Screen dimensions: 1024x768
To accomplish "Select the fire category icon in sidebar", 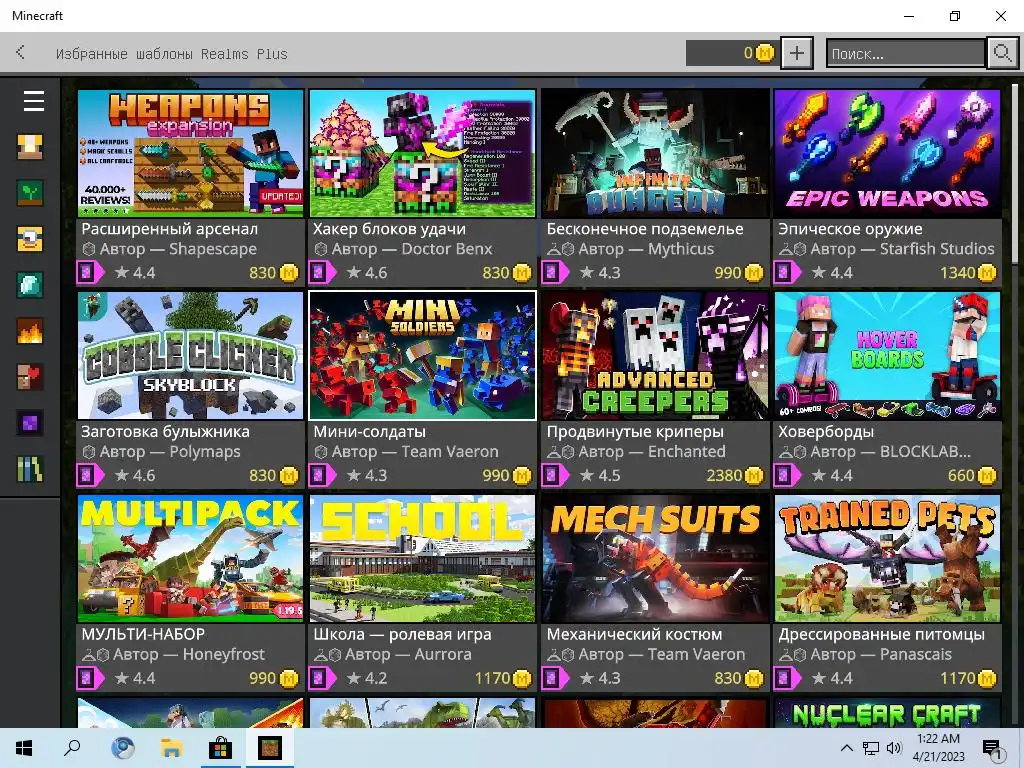I will [30, 331].
